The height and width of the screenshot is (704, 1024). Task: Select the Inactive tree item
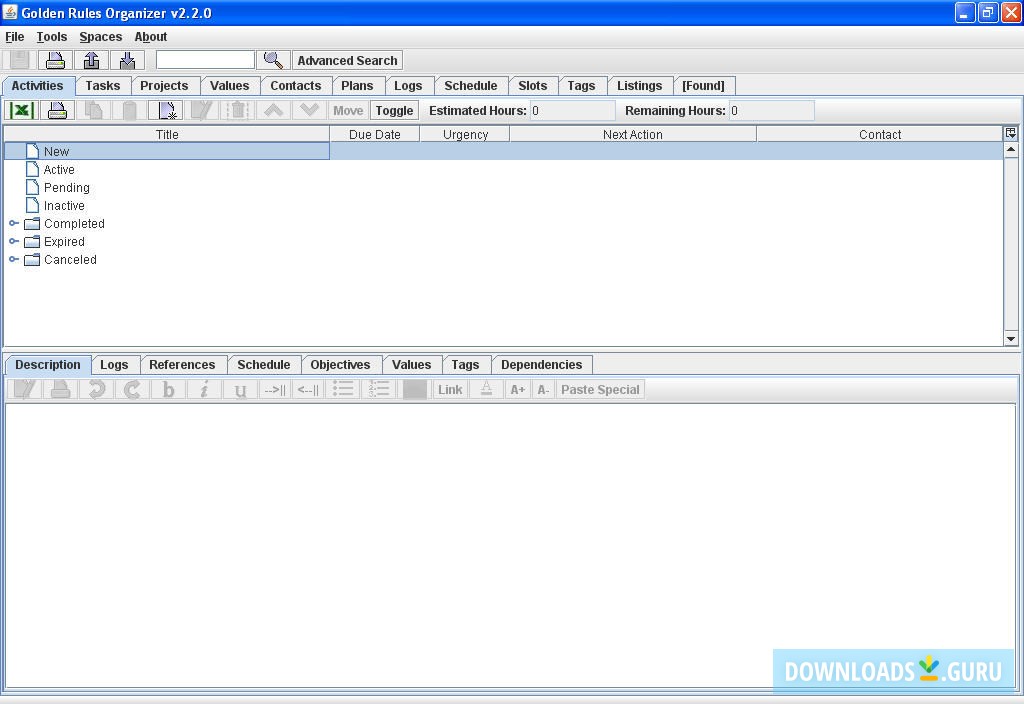[x=64, y=206]
